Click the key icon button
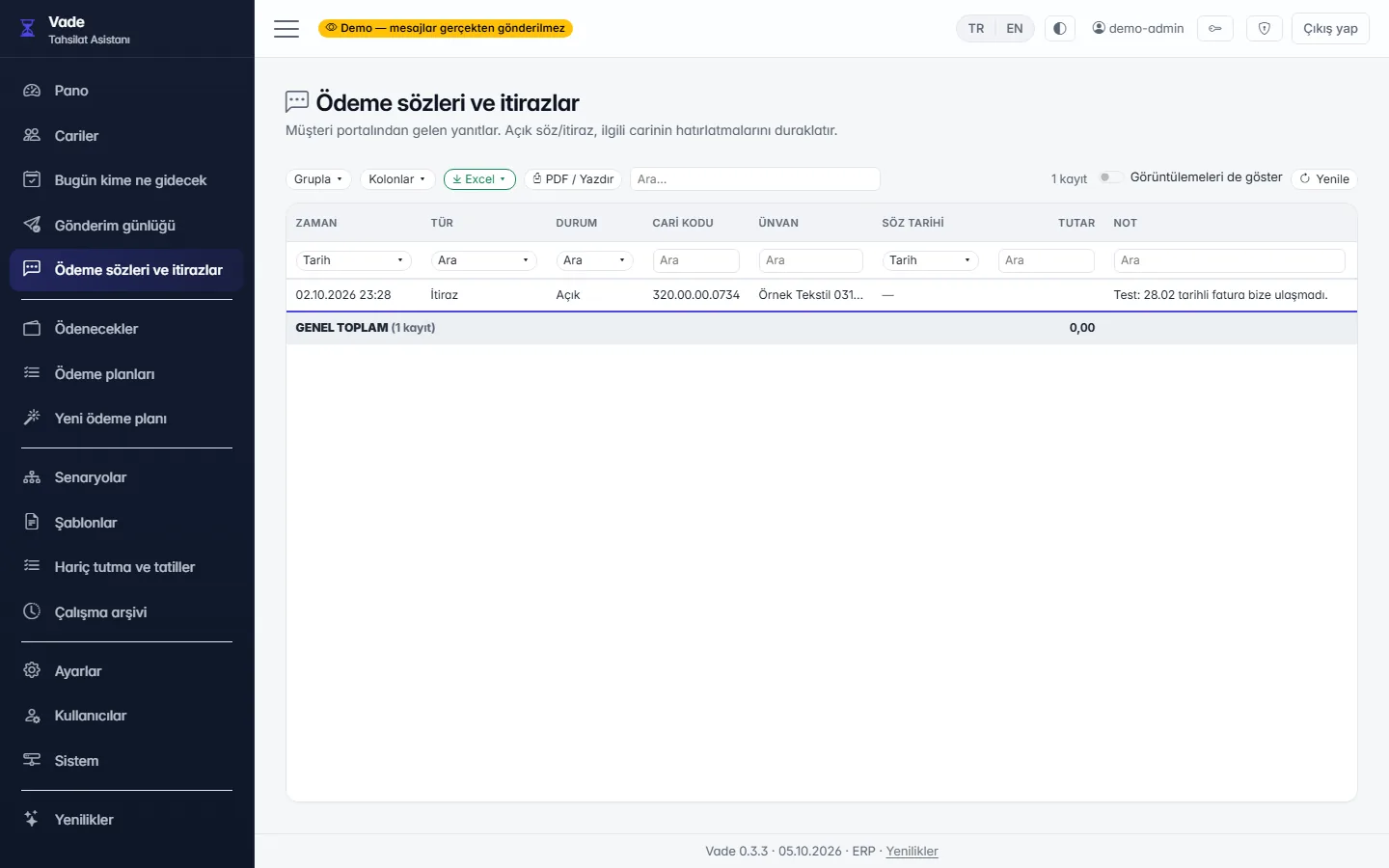Viewport: 1389px width, 868px height. pyautogui.click(x=1215, y=29)
